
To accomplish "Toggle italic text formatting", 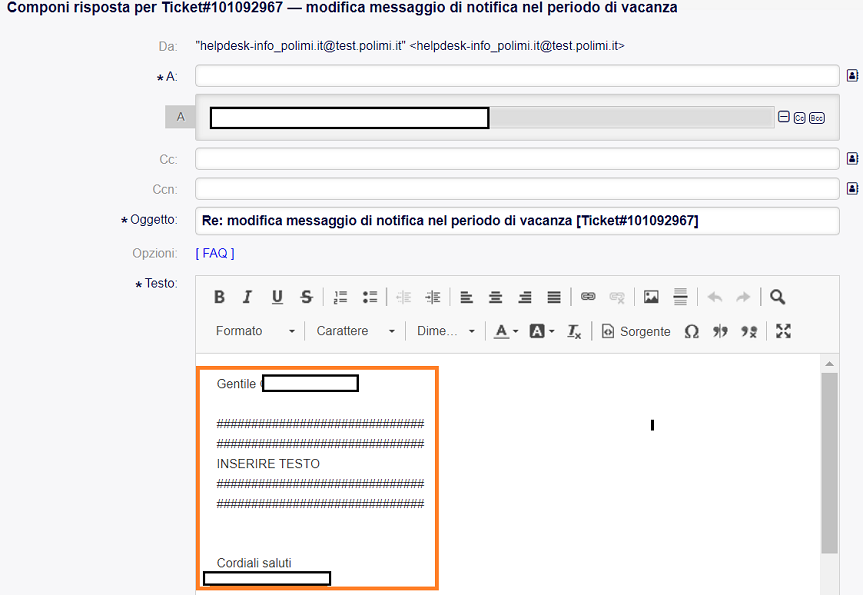I will tap(248, 297).
